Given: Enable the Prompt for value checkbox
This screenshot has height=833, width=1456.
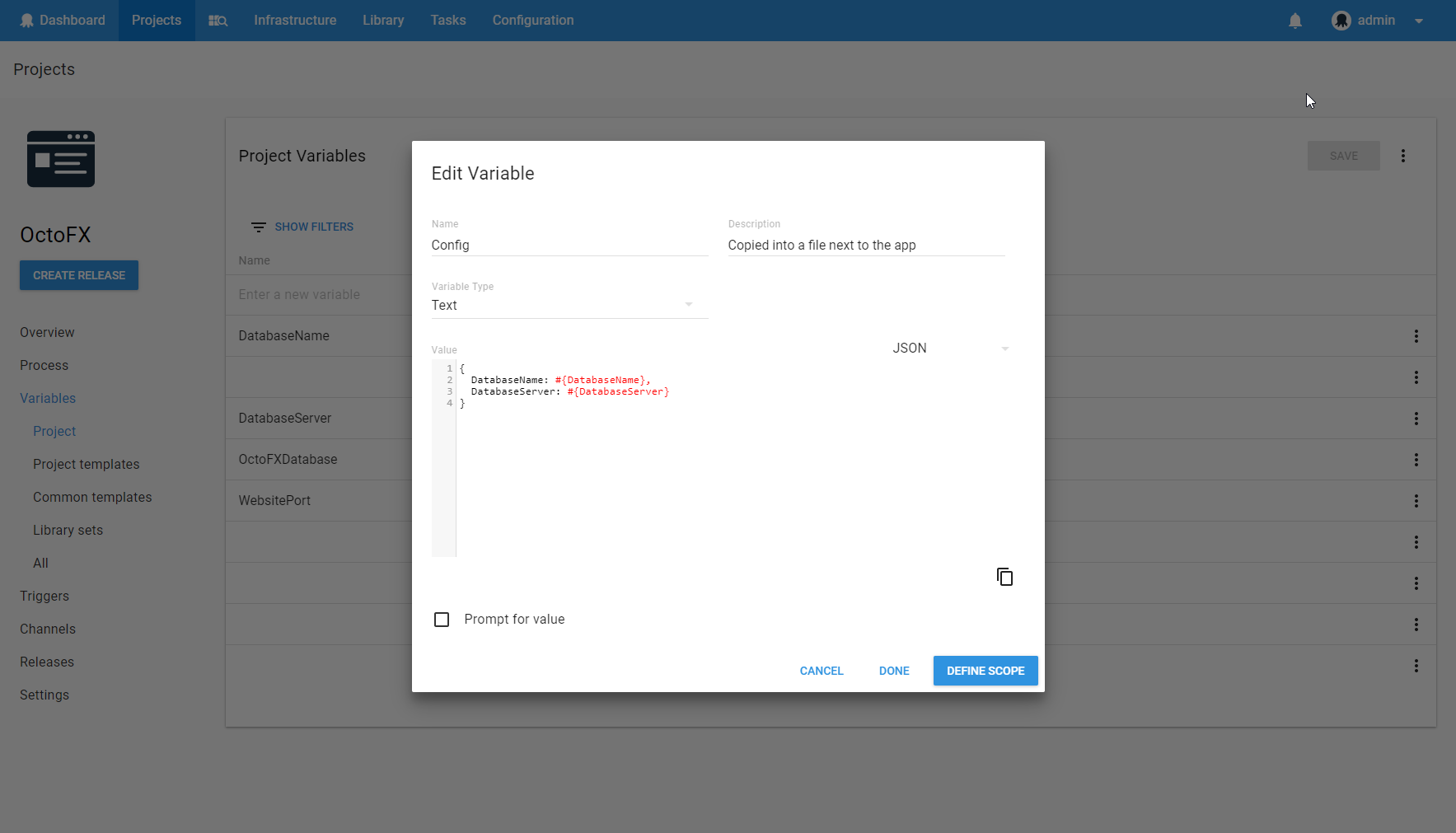Looking at the screenshot, I should (442, 619).
